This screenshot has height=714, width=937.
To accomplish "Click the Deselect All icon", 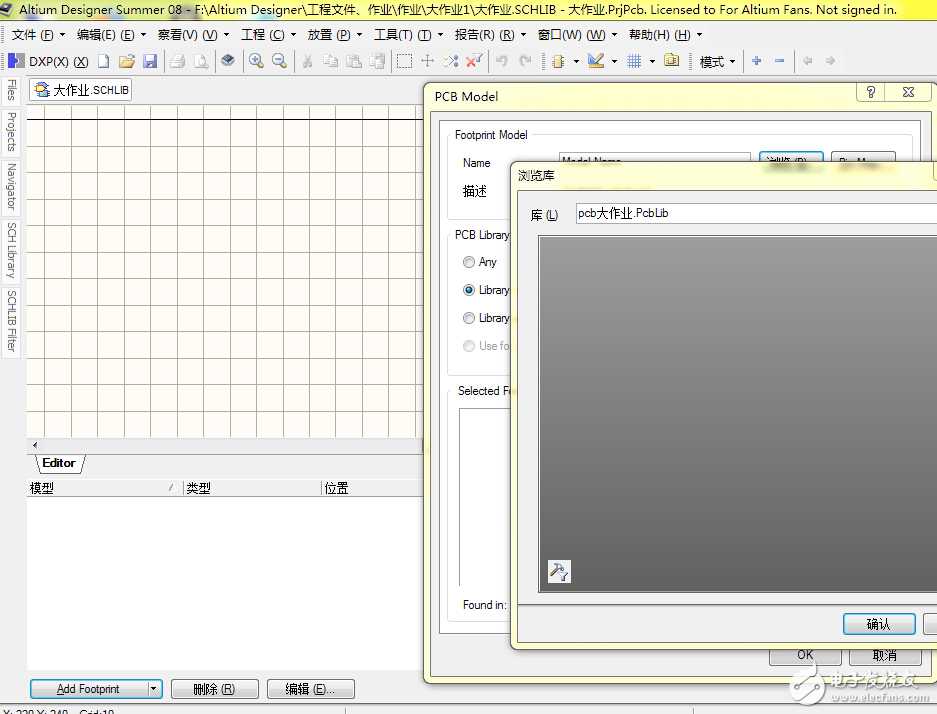I will point(451,61).
